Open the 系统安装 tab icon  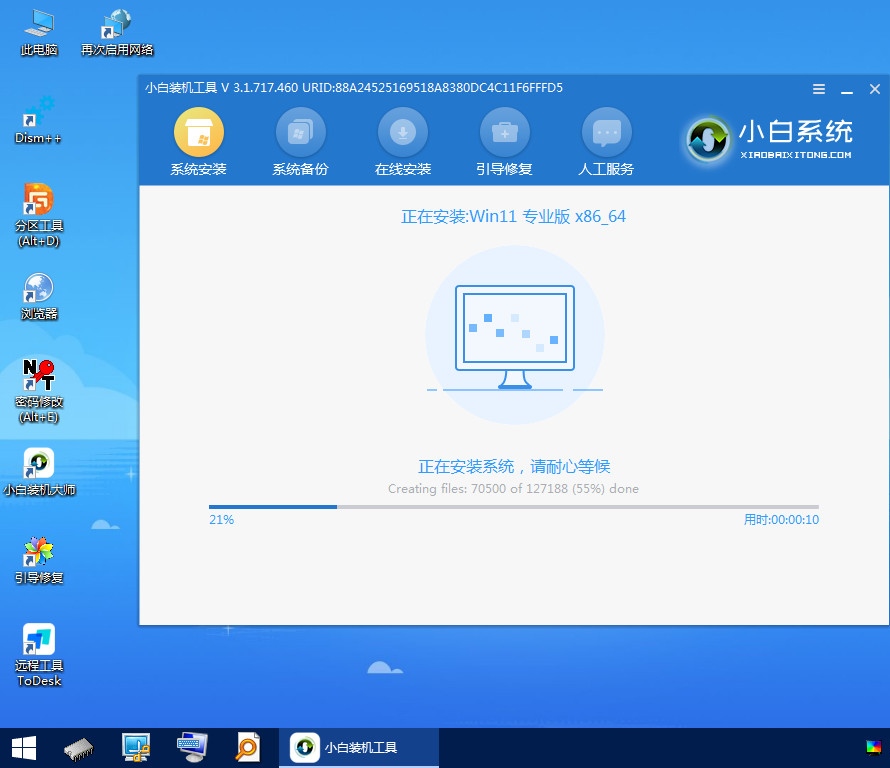pos(198,133)
